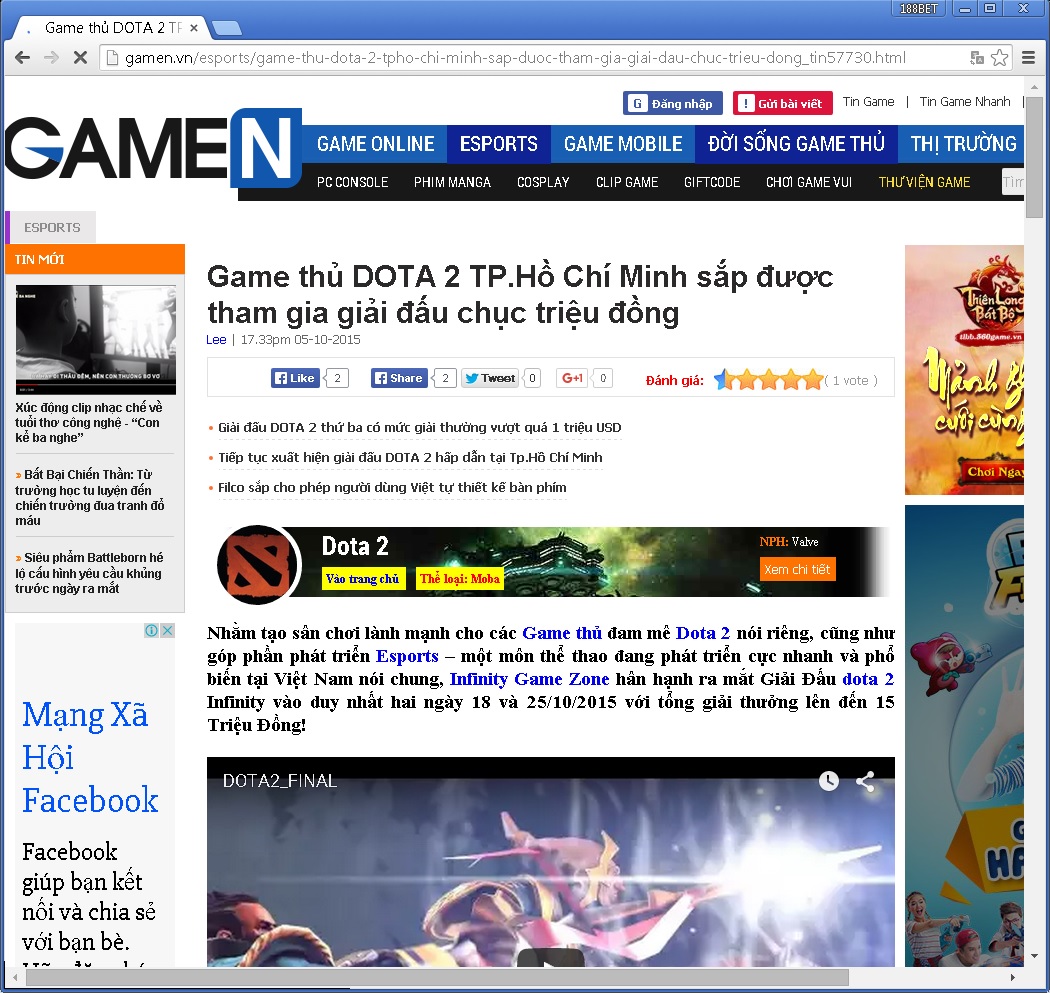Open the TIN MỚI sidebar header

[x=94, y=259]
